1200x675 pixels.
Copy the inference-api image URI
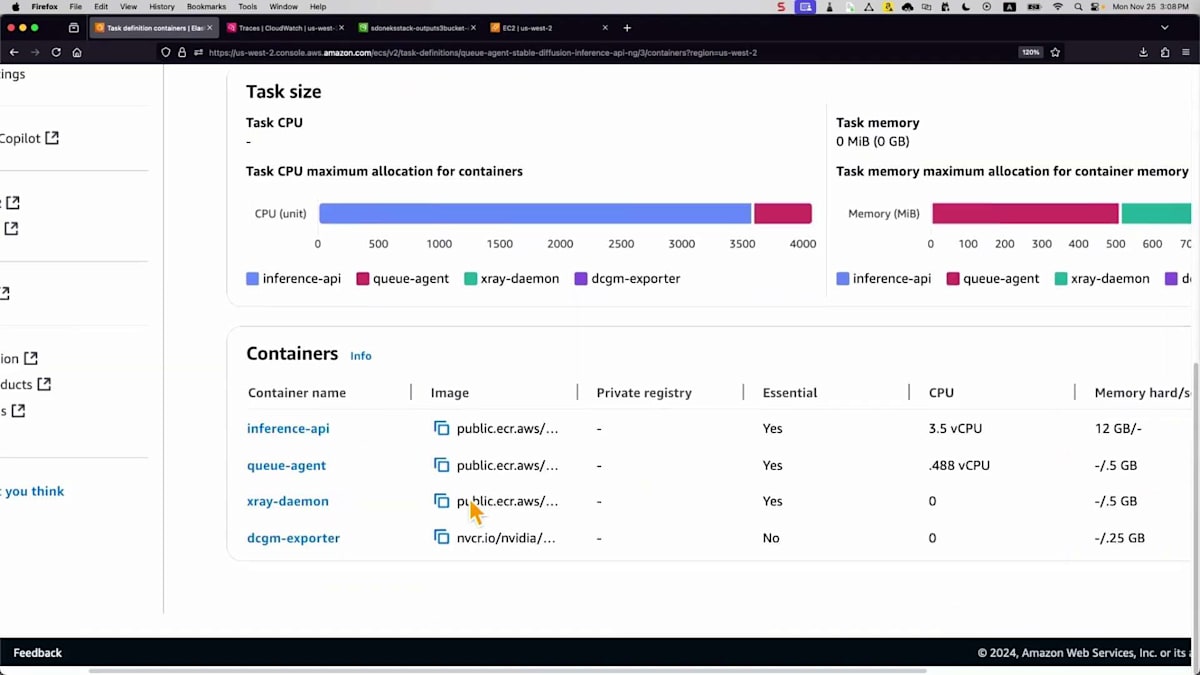point(441,428)
